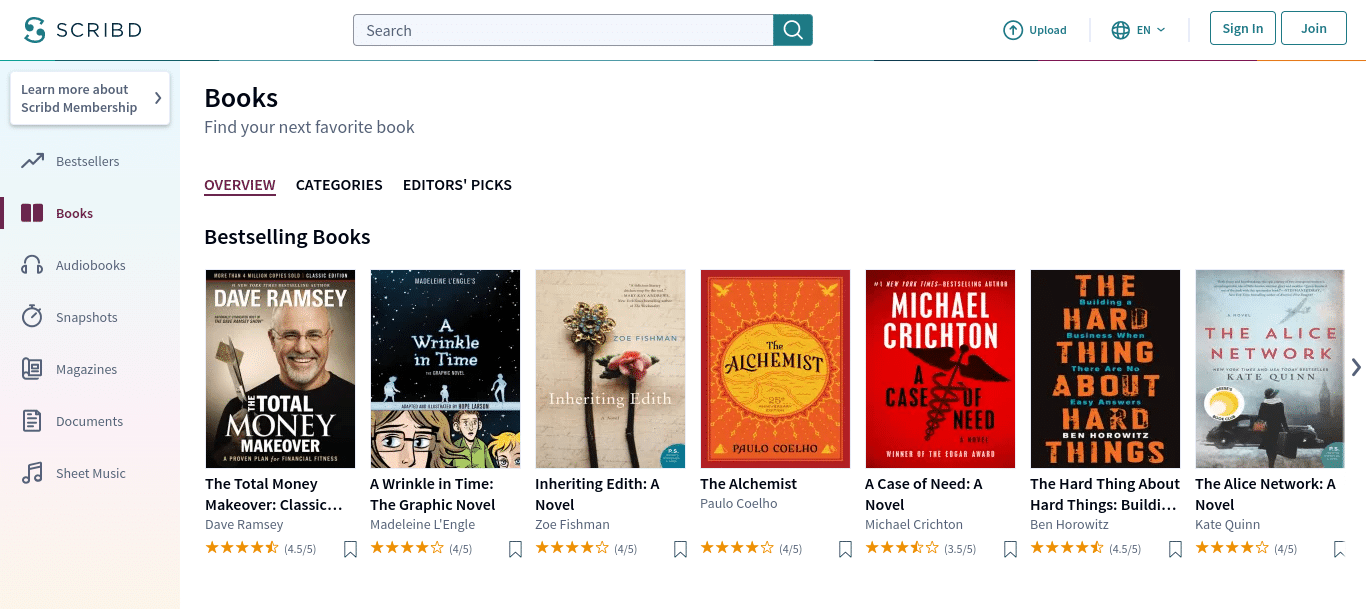Screen dimensions: 1366x609
Task: Click the Upload link text
Action: click(1048, 30)
